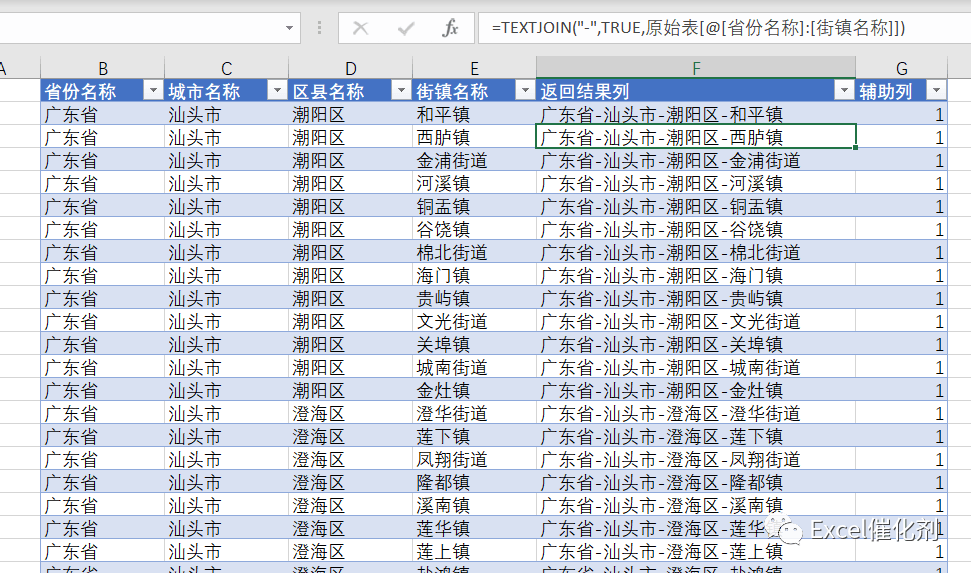
Task: Select result 广东省-汕头市-潮阳区-和平镇
Action: click(x=696, y=114)
